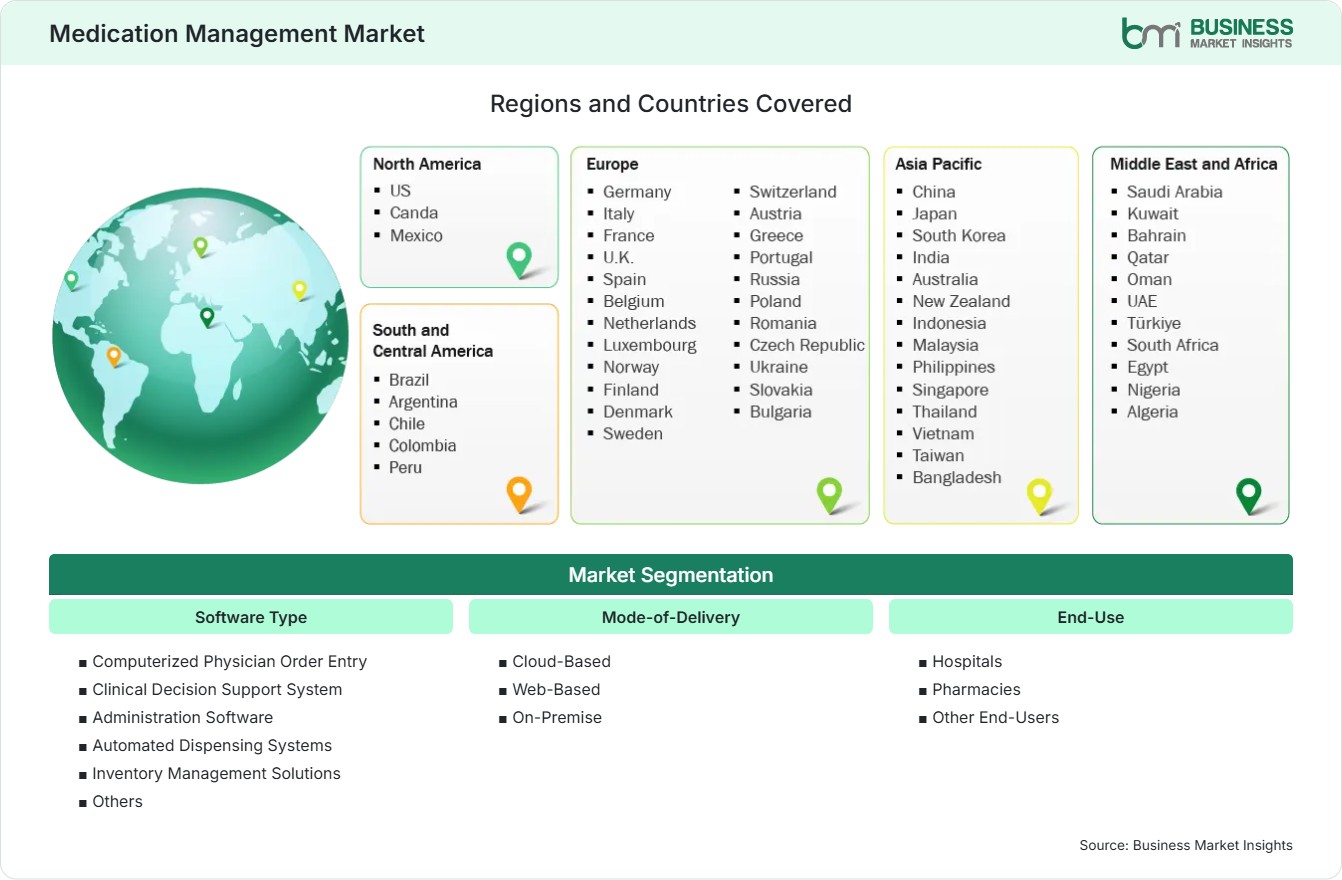Click the Market Segmentation banner

pos(671,575)
